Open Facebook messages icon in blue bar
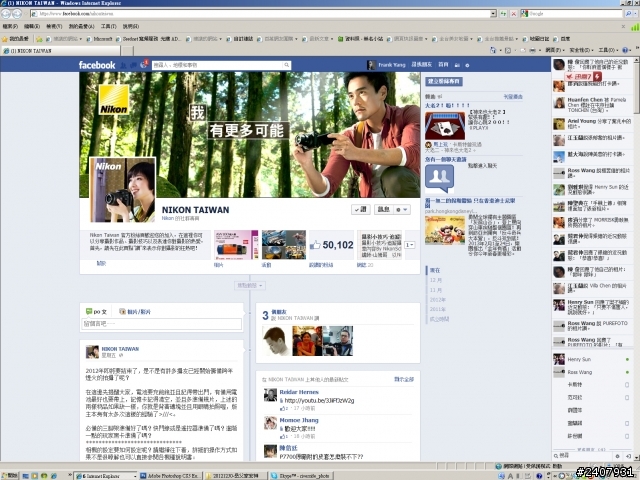 [133, 65]
